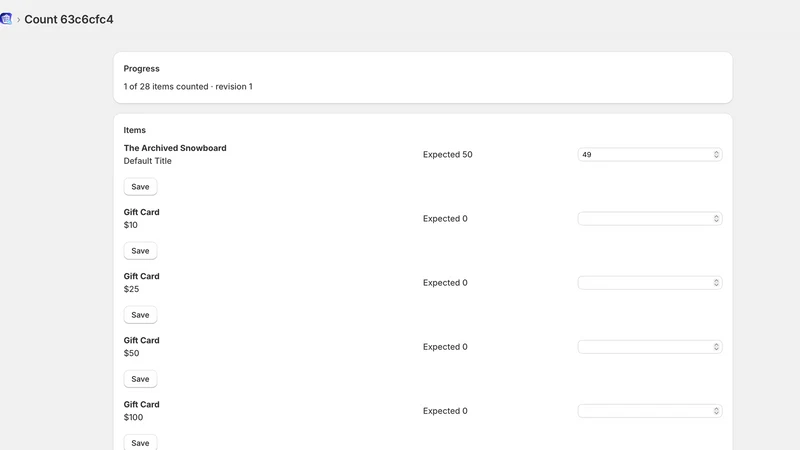Save The Archived Snowboard count
Image resolution: width=800 pixels, height=450 pixels.
[x=140, y=187]
